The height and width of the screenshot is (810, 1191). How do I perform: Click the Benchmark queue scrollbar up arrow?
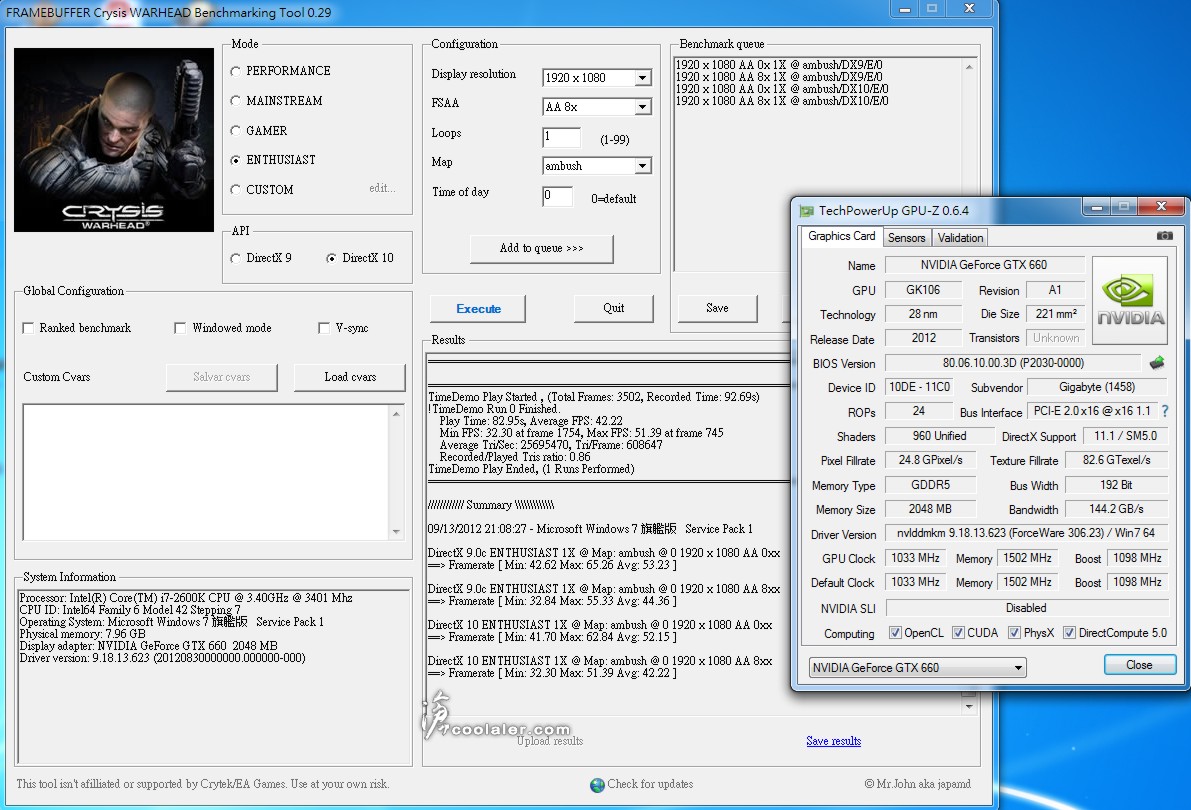(969, 67)
